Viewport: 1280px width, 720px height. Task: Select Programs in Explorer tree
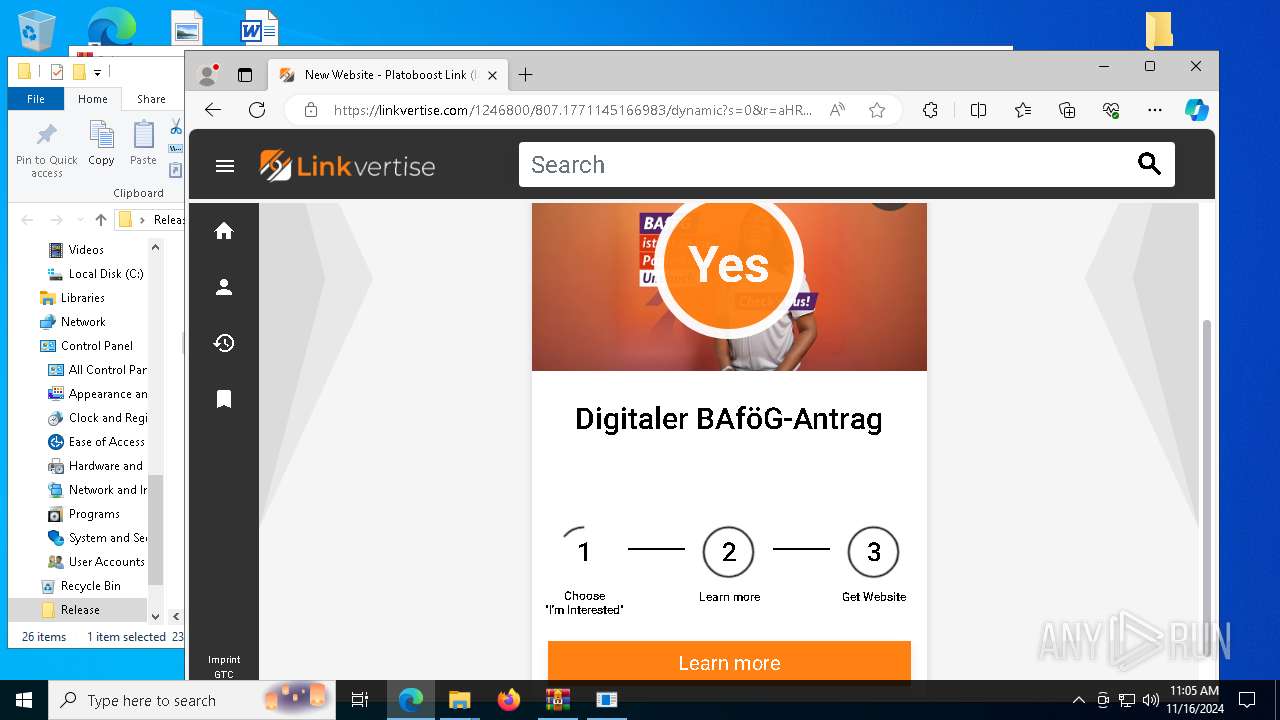click(x=94, y=514)
